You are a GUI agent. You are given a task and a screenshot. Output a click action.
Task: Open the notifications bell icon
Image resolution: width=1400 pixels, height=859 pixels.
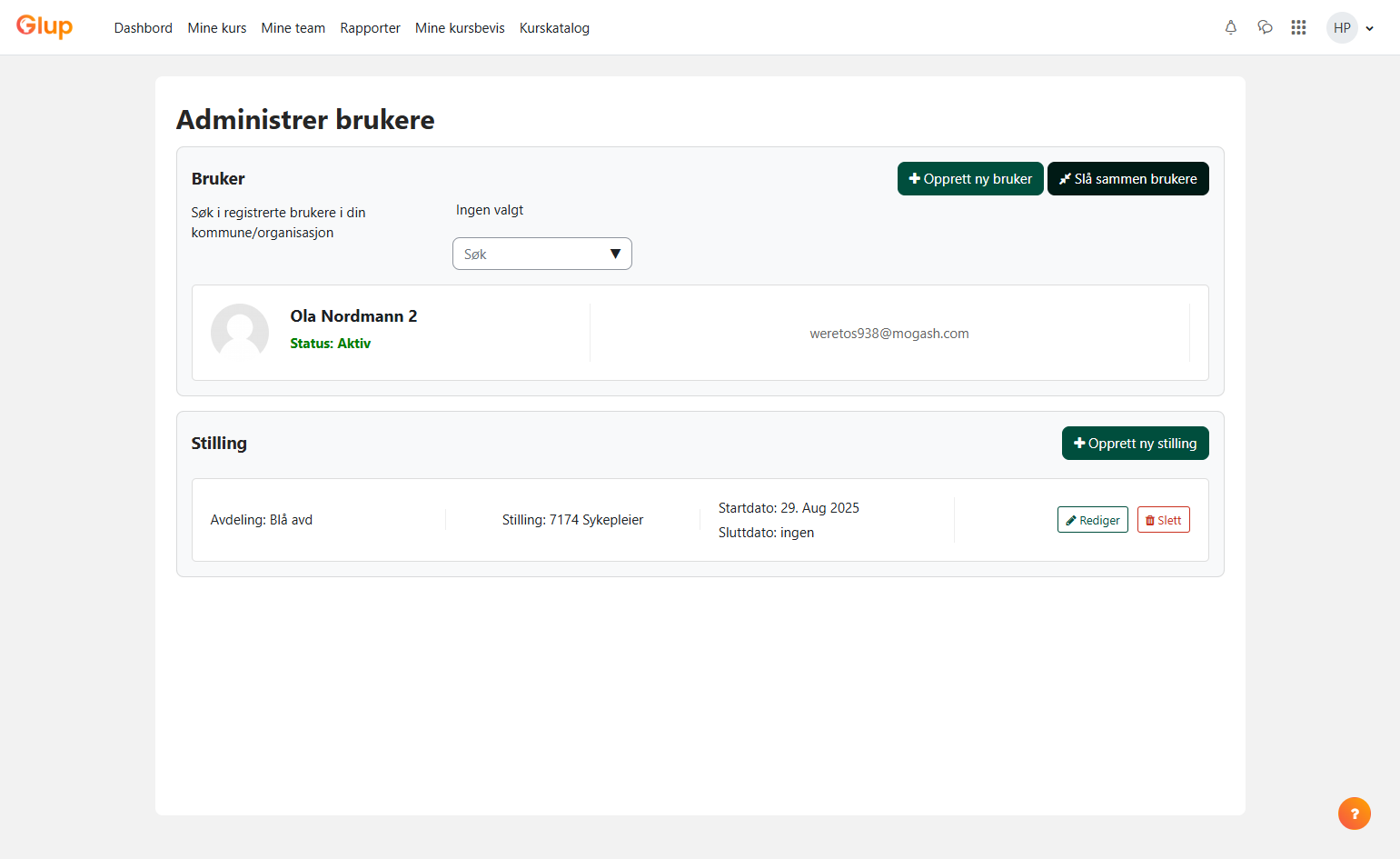pos(1230,27)
